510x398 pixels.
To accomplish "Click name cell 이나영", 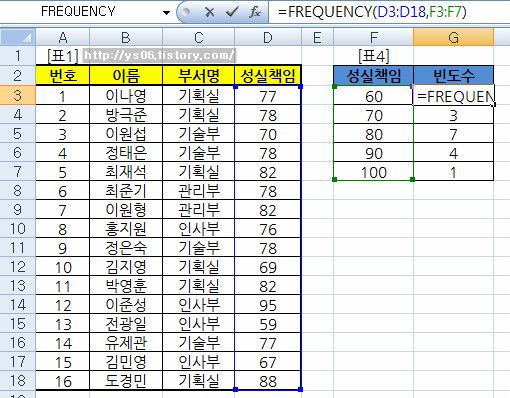I will [x=126, y=96].
